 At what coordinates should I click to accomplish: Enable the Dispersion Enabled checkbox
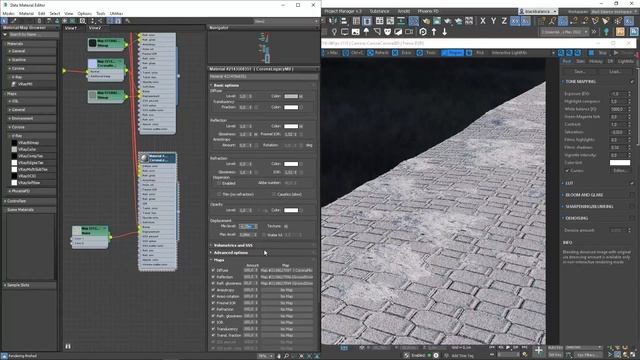pos(219,183)
